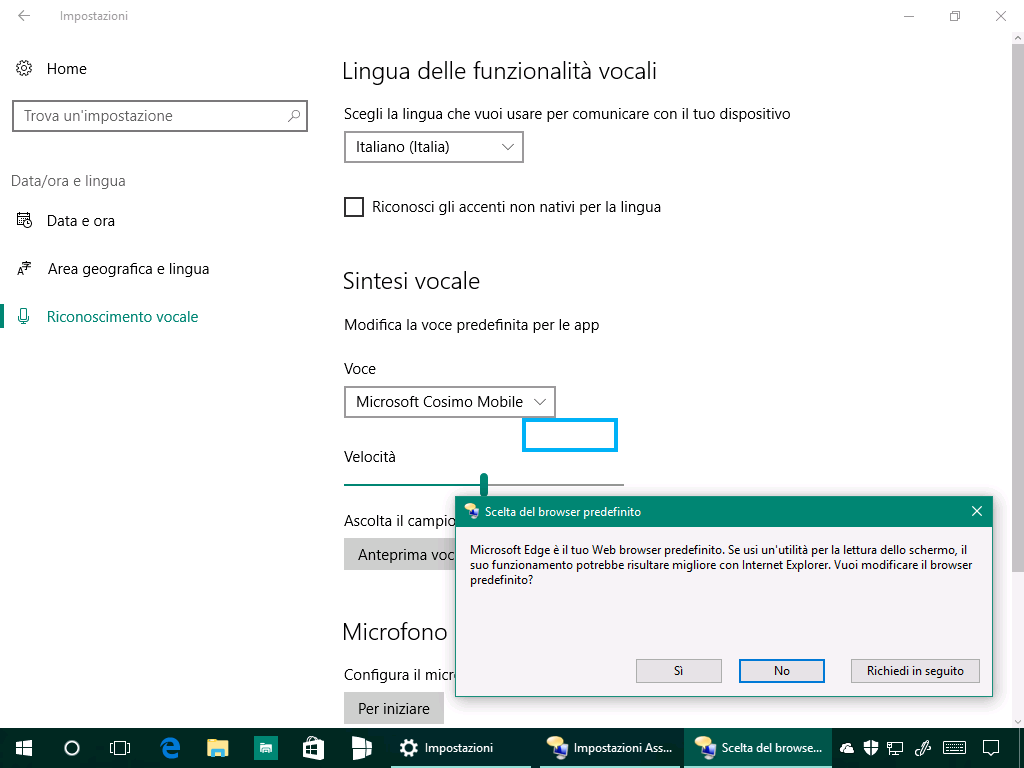The height and width of the screenshot is (768, 1024).
Task: Open network icon in system tray
Action: (895, 748)
